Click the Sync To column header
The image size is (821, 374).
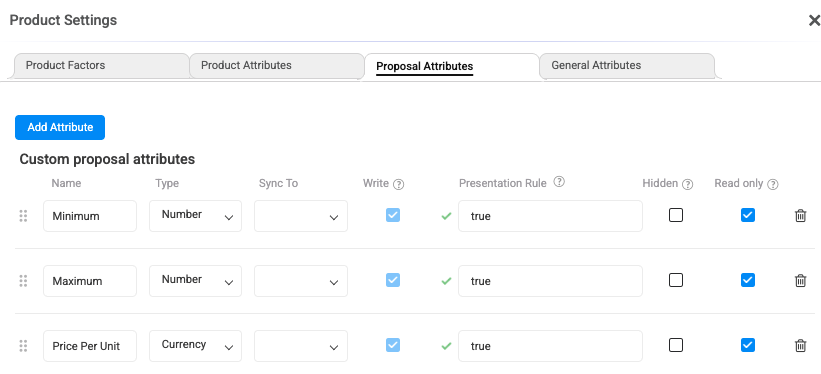(279, 183)
